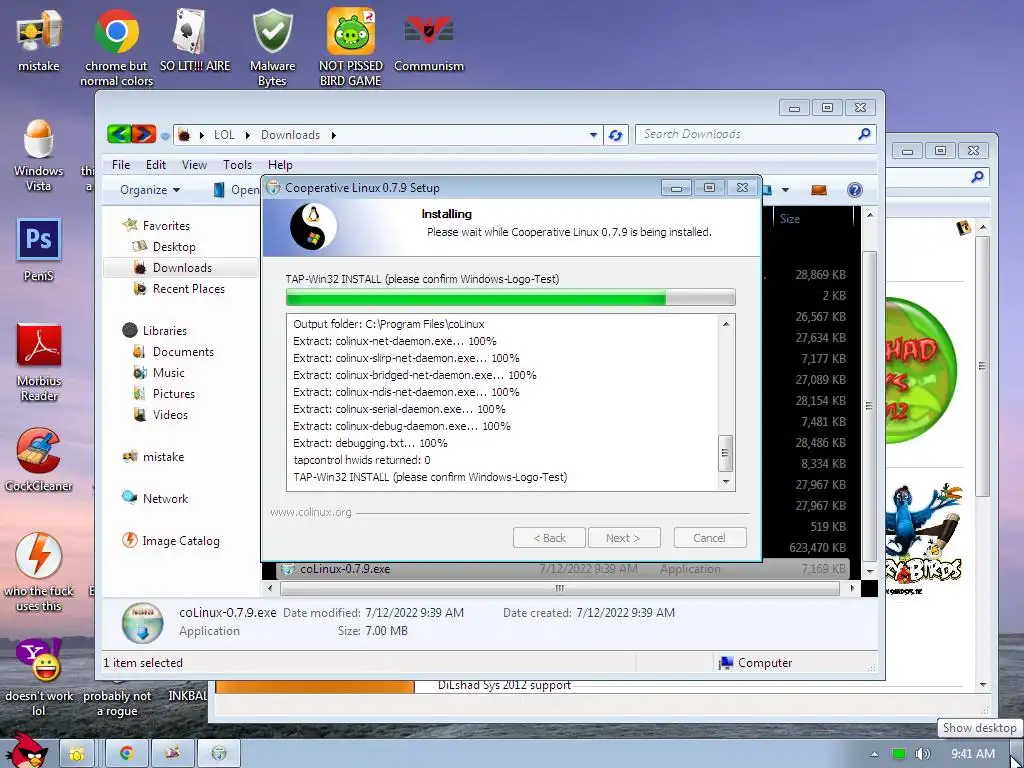Click the install log scrollbar thumb
Viewport: 1024px width, 768px height.
725,453
